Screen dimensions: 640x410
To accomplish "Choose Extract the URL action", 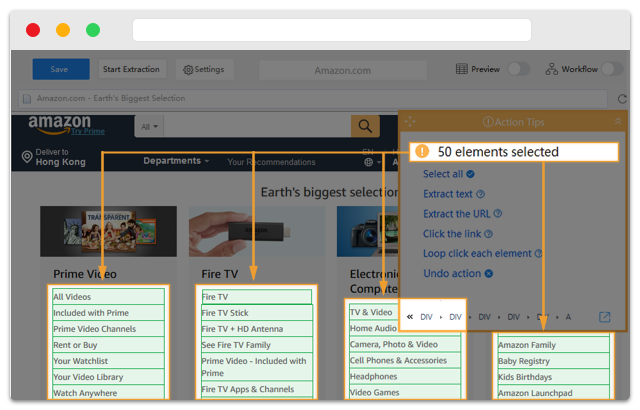I will tap(456, 214).
